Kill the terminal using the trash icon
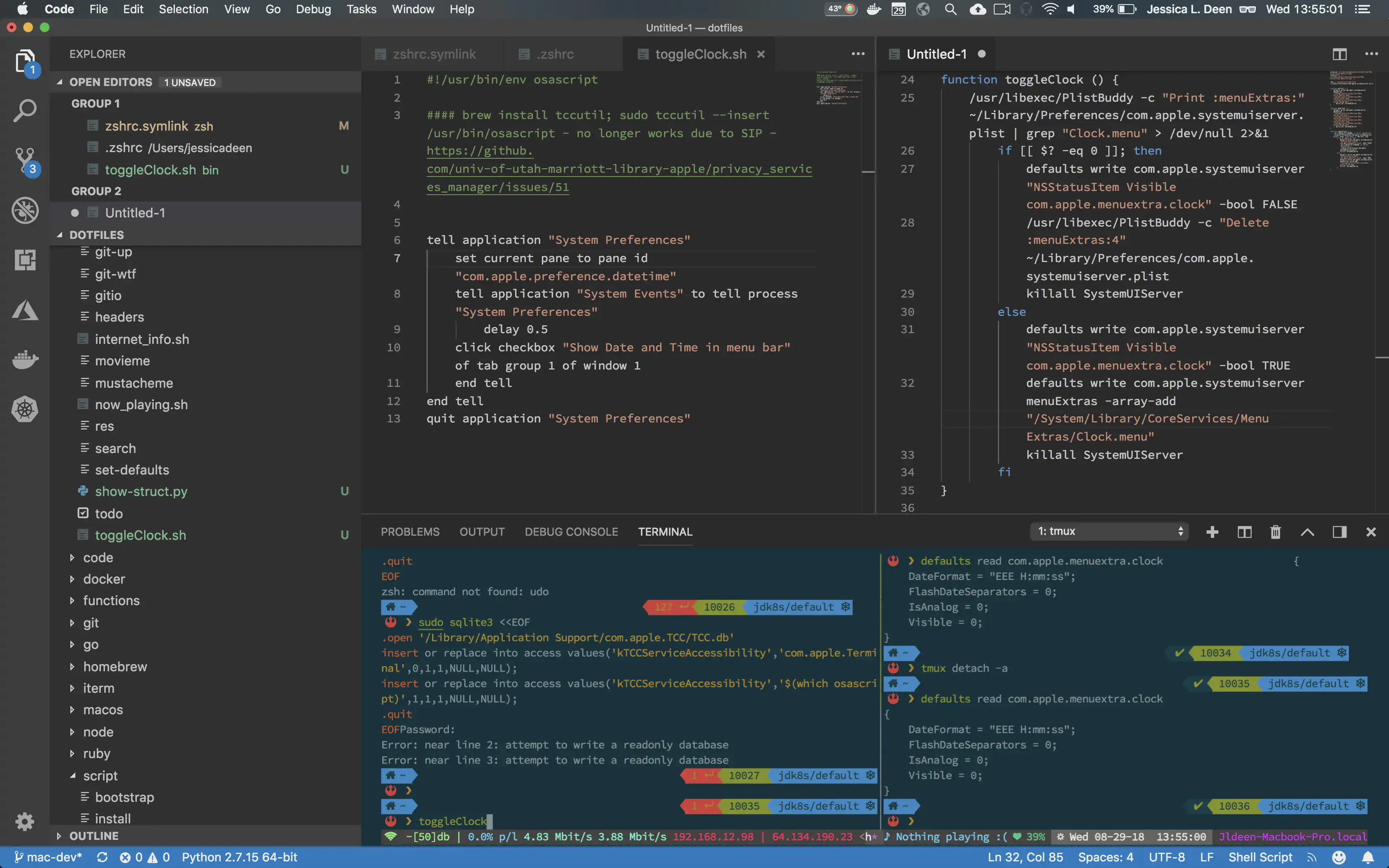The width and height of the screenshot is (1389, 868). [1275, 532]
